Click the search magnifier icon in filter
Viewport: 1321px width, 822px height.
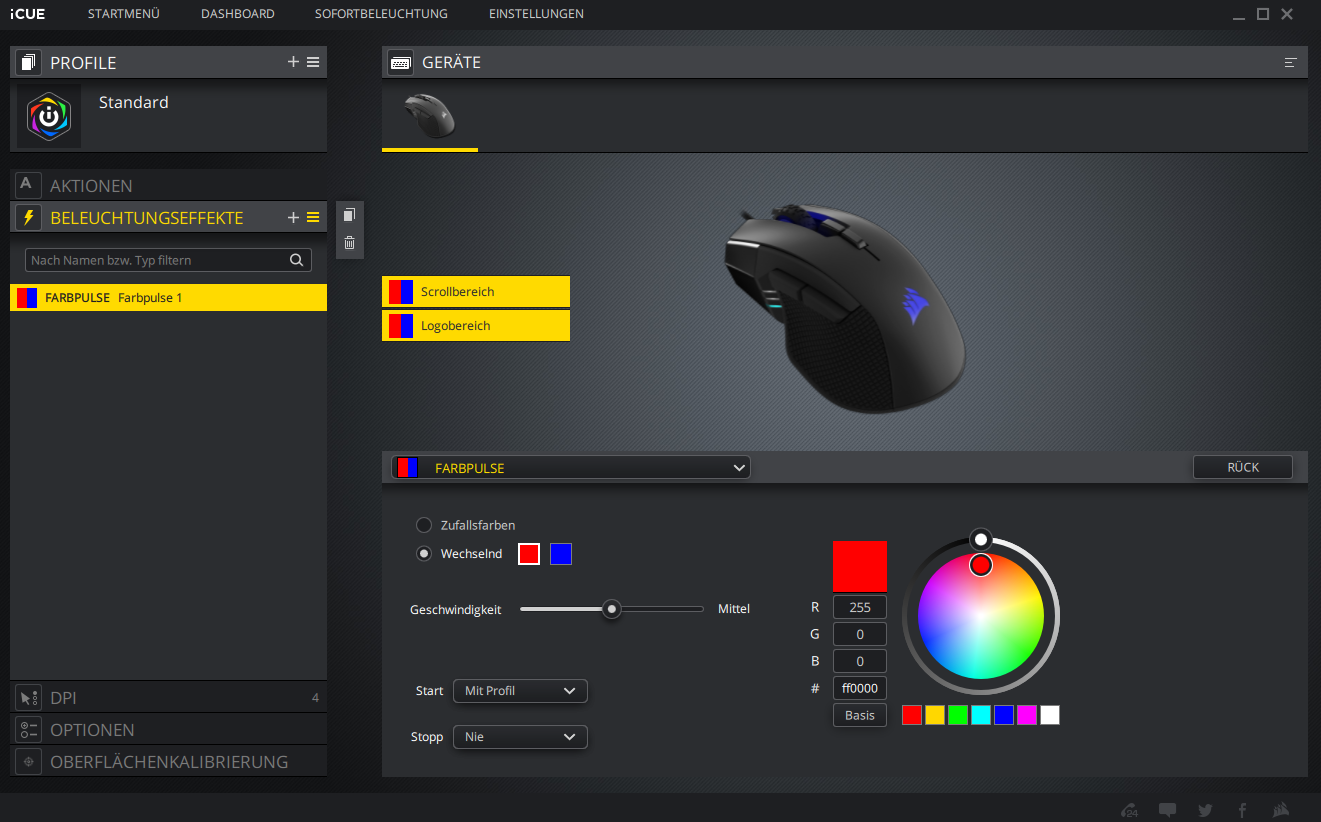click(296, 260)
